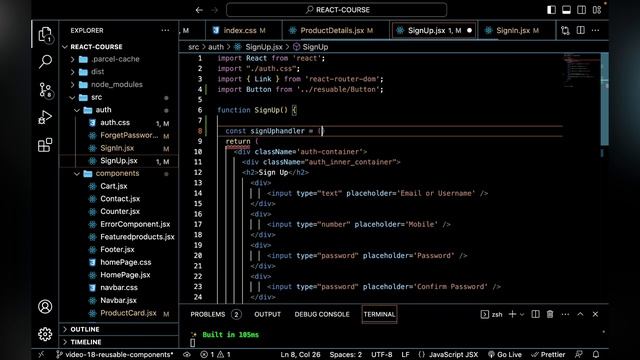Viewport: 640px width, 360px height.
Task: Open the Search view in activity bar
Action: point(45,62)
